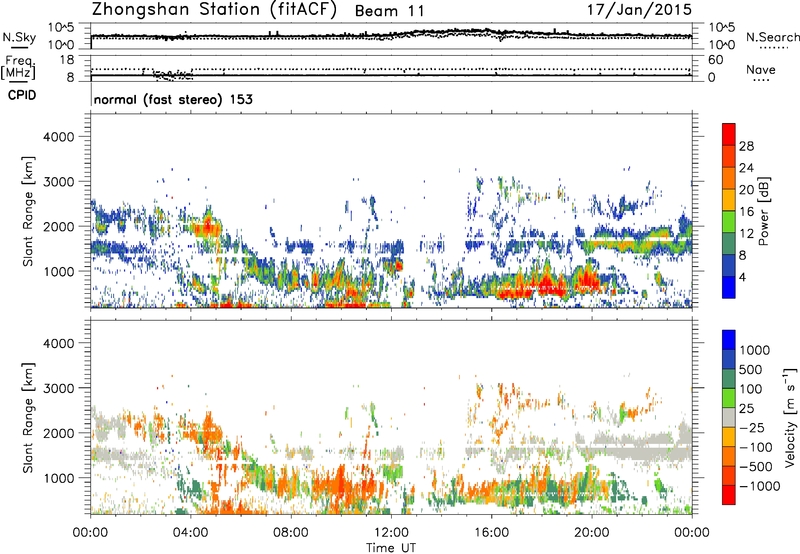Select the 'CPID' row label
This screenshot has height=554, width=800.
coord(22,95)
